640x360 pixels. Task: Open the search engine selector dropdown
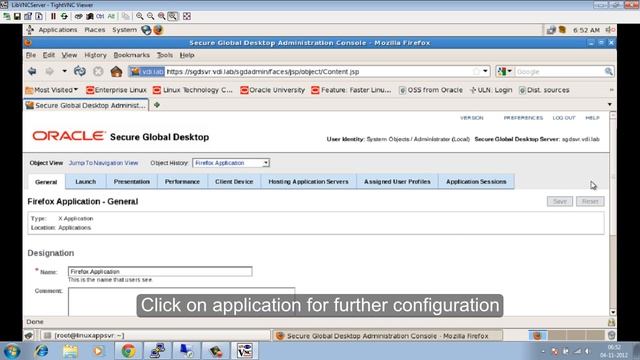(x=504, y=71)
